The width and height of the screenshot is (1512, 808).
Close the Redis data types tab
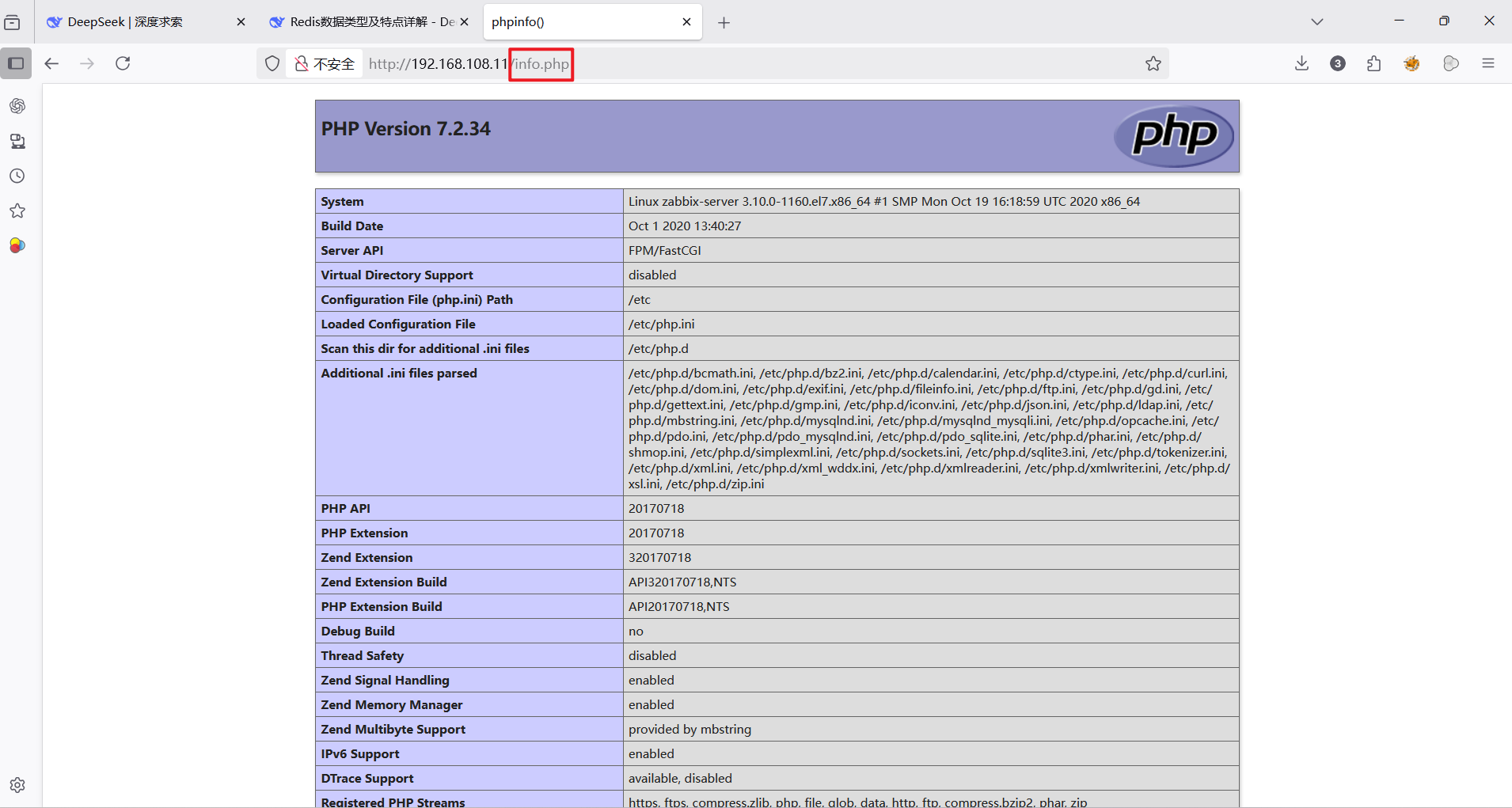pyautogui.click(x=464, y=22)
